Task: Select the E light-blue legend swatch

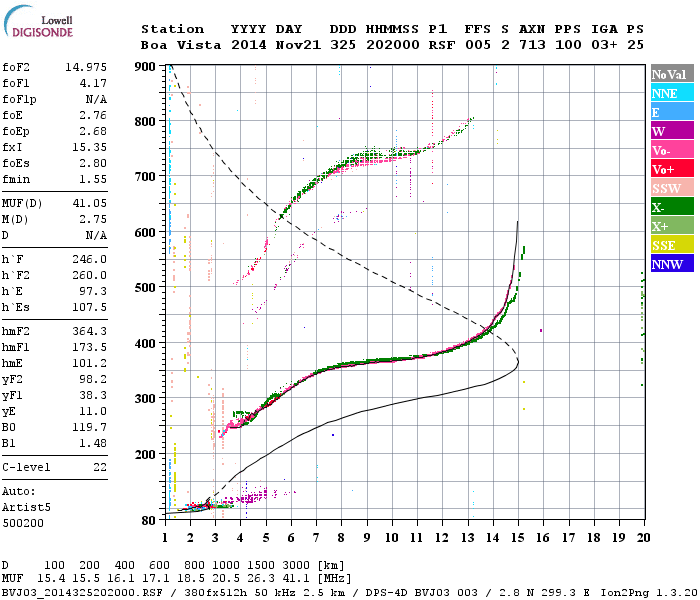Action: pyautogui.click(x=672, y=112)
